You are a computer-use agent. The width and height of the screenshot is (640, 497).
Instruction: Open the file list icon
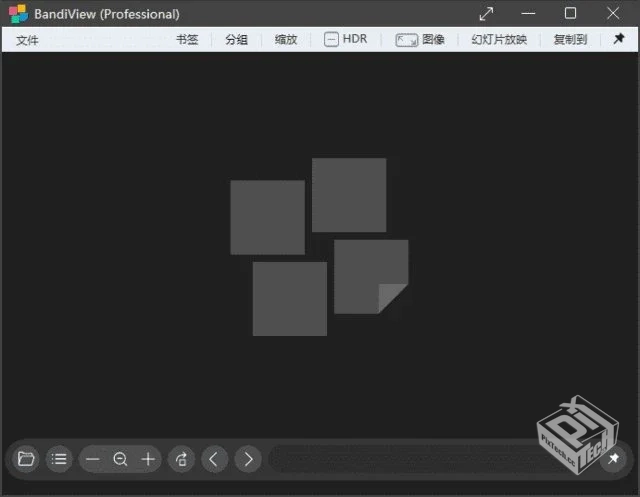click(x=59, y=459)
